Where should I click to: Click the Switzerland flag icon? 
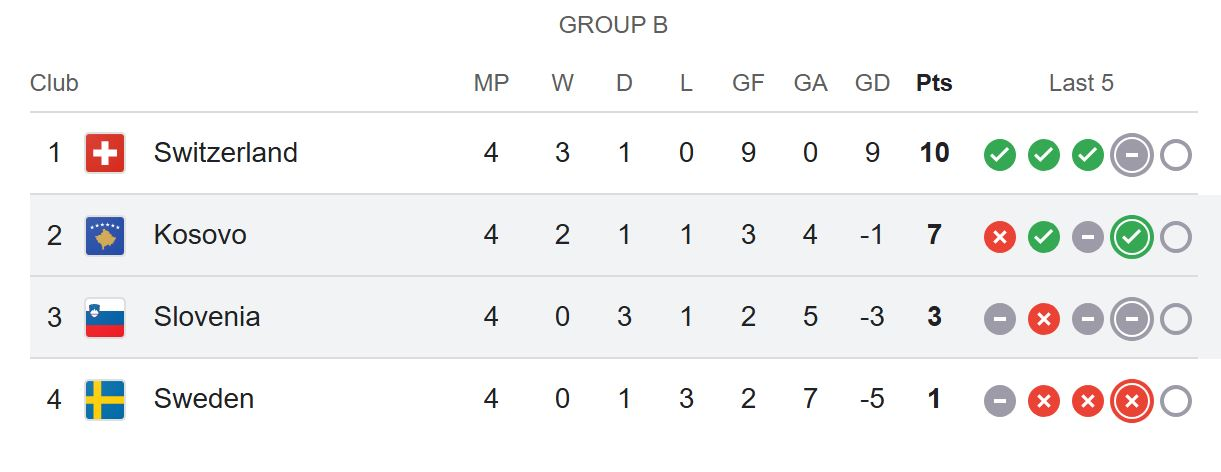click(x=105, y=154)
